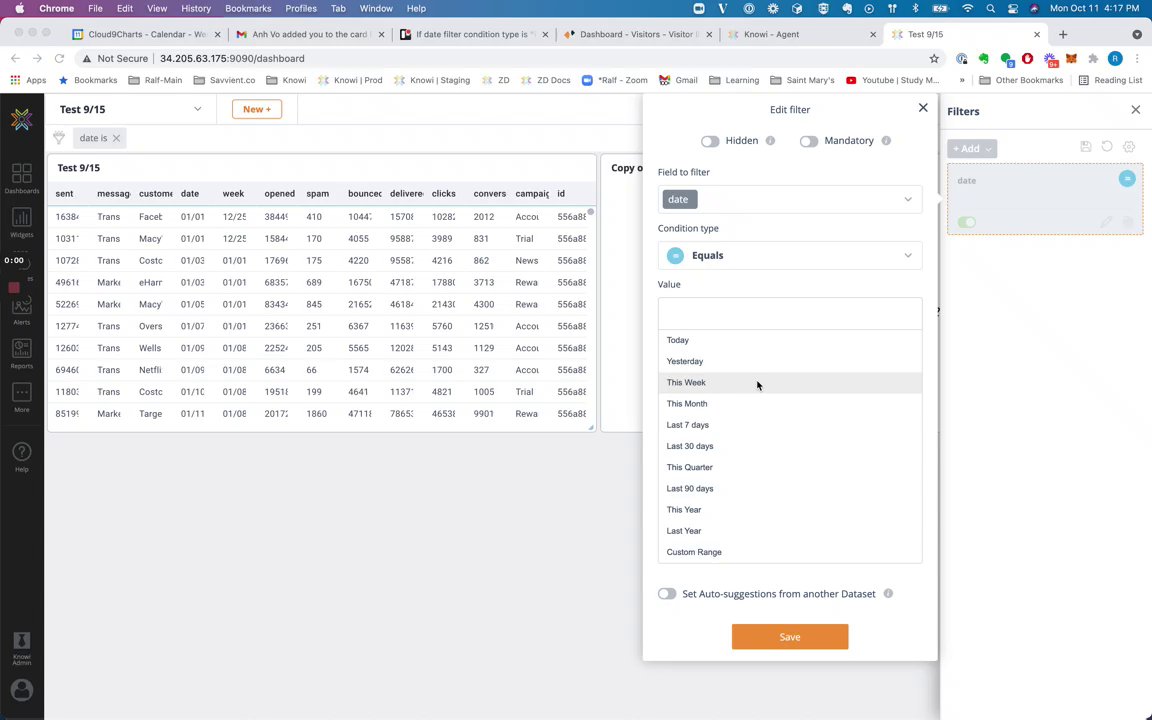Open Chrome History menu
Screen dimensions: 1152x720
tap(195, 9)
